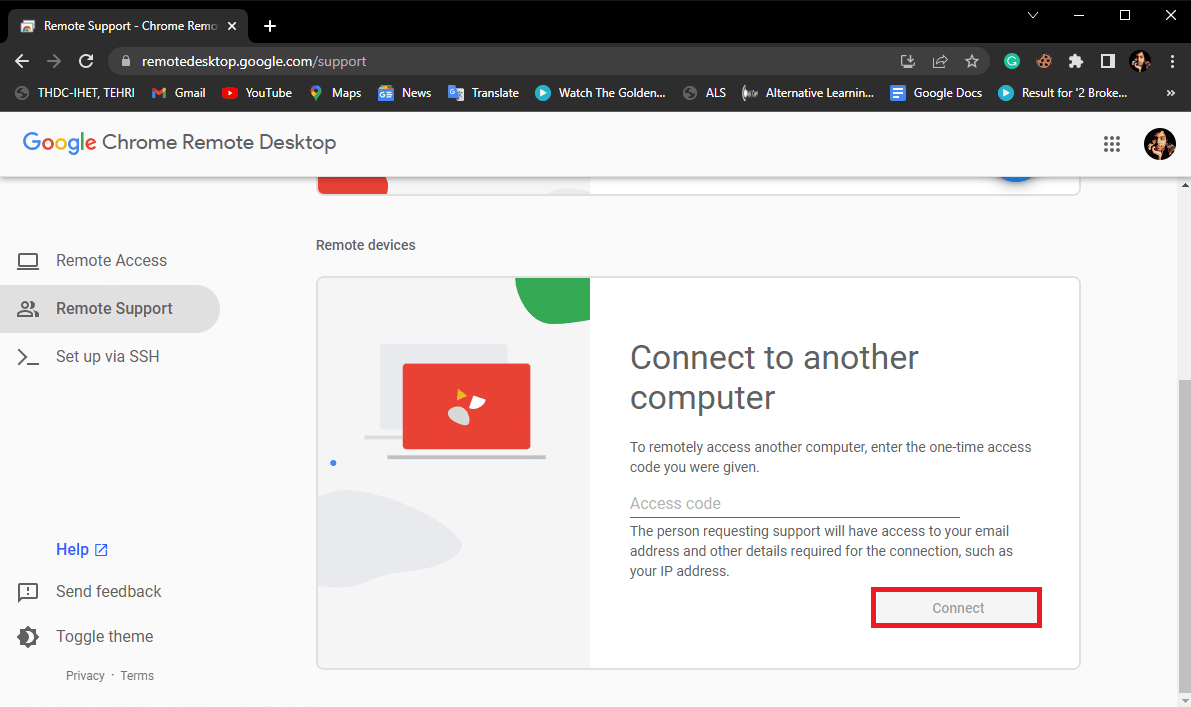Image resolution: width=1191 pixels, height=707 pixels.
Task: Open the THDC-IHET, TEHRI bookmark
Action: click(x=75, y=93)
